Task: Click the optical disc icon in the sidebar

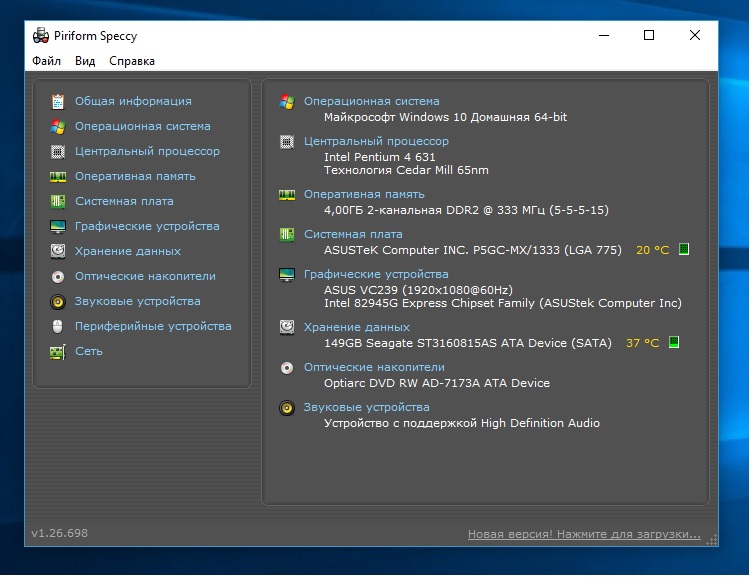Action: tap(58, 277)
